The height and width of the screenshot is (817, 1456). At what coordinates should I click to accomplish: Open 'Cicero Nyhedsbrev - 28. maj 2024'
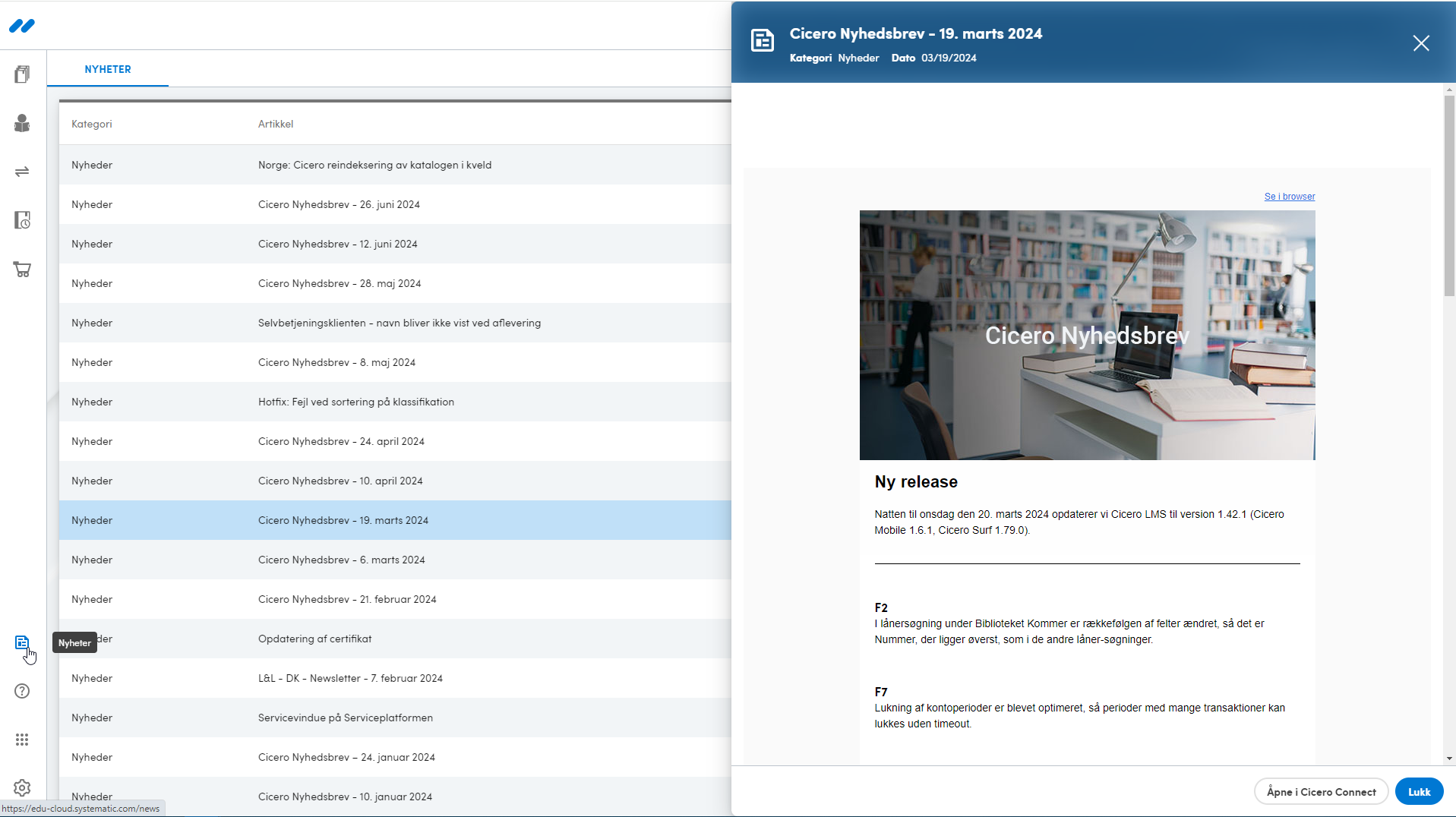pos(395,283)
